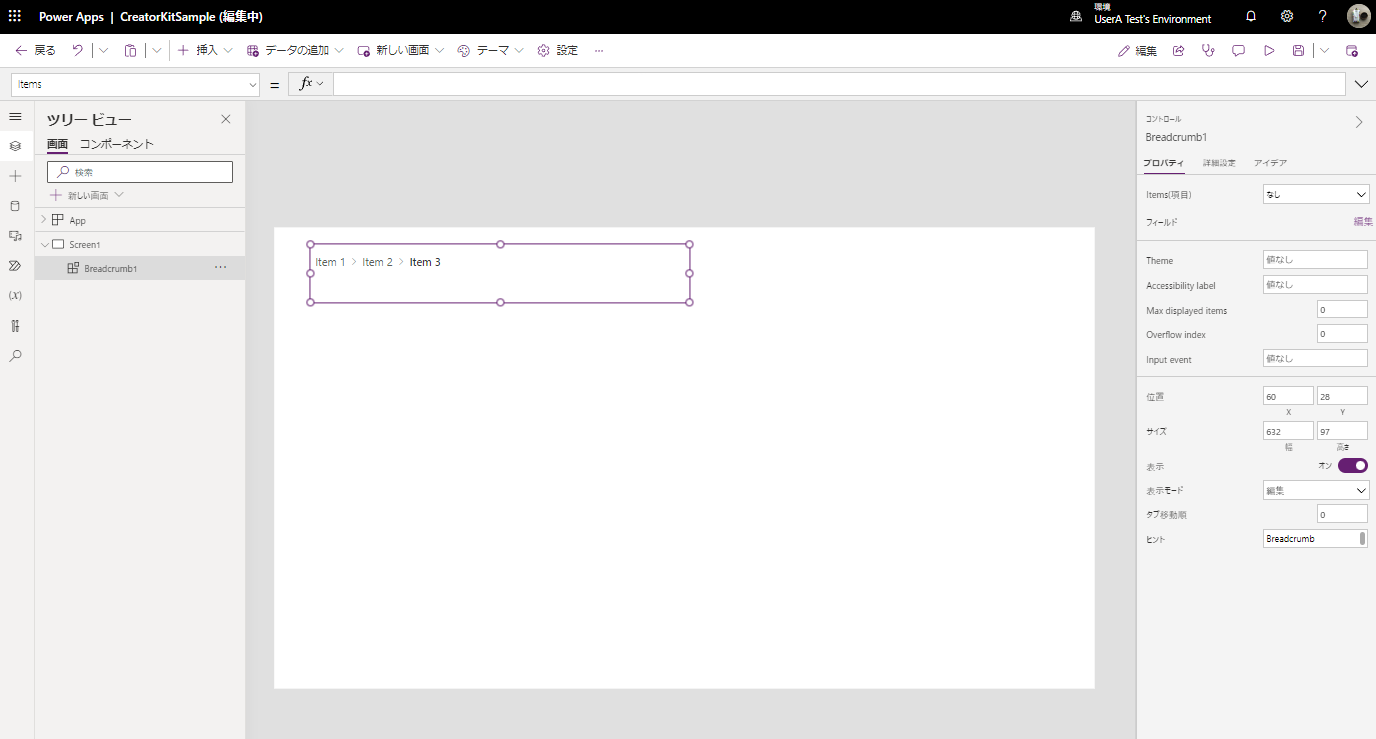Select the Insert (+) icon in left sidebar
Screen dimensions: 1376x739
coord(15,176)
